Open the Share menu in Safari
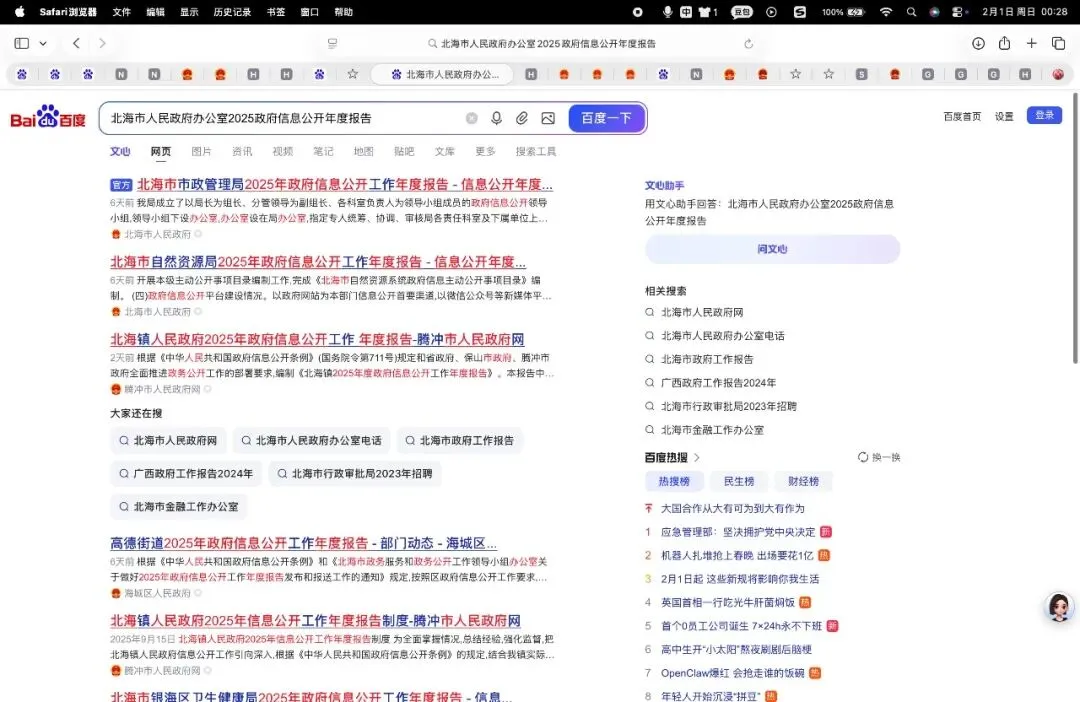Viewport: 1080px width, 702px height. [1004, 43]
